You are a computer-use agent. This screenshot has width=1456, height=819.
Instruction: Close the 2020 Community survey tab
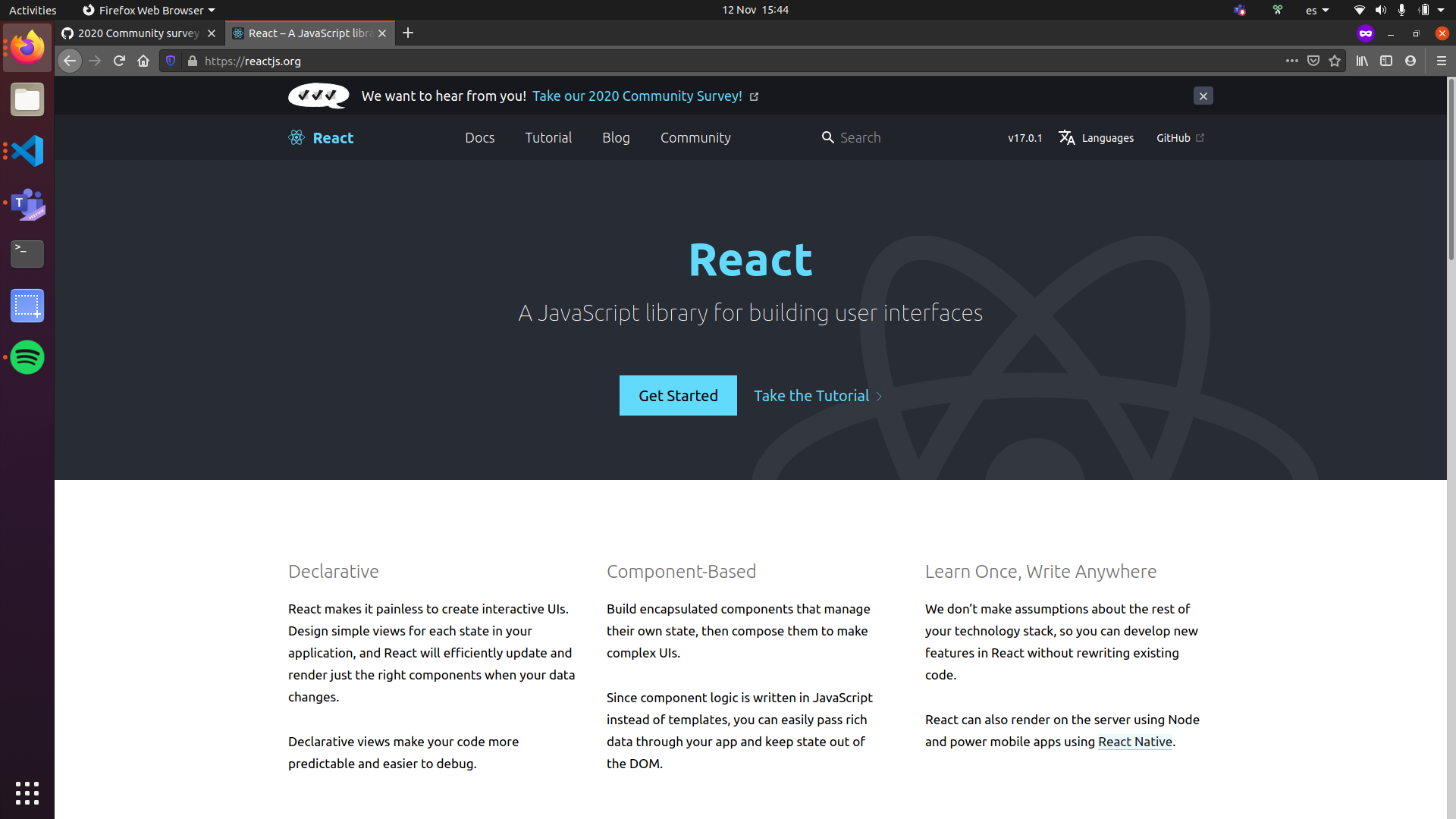(x=212, y=33)
